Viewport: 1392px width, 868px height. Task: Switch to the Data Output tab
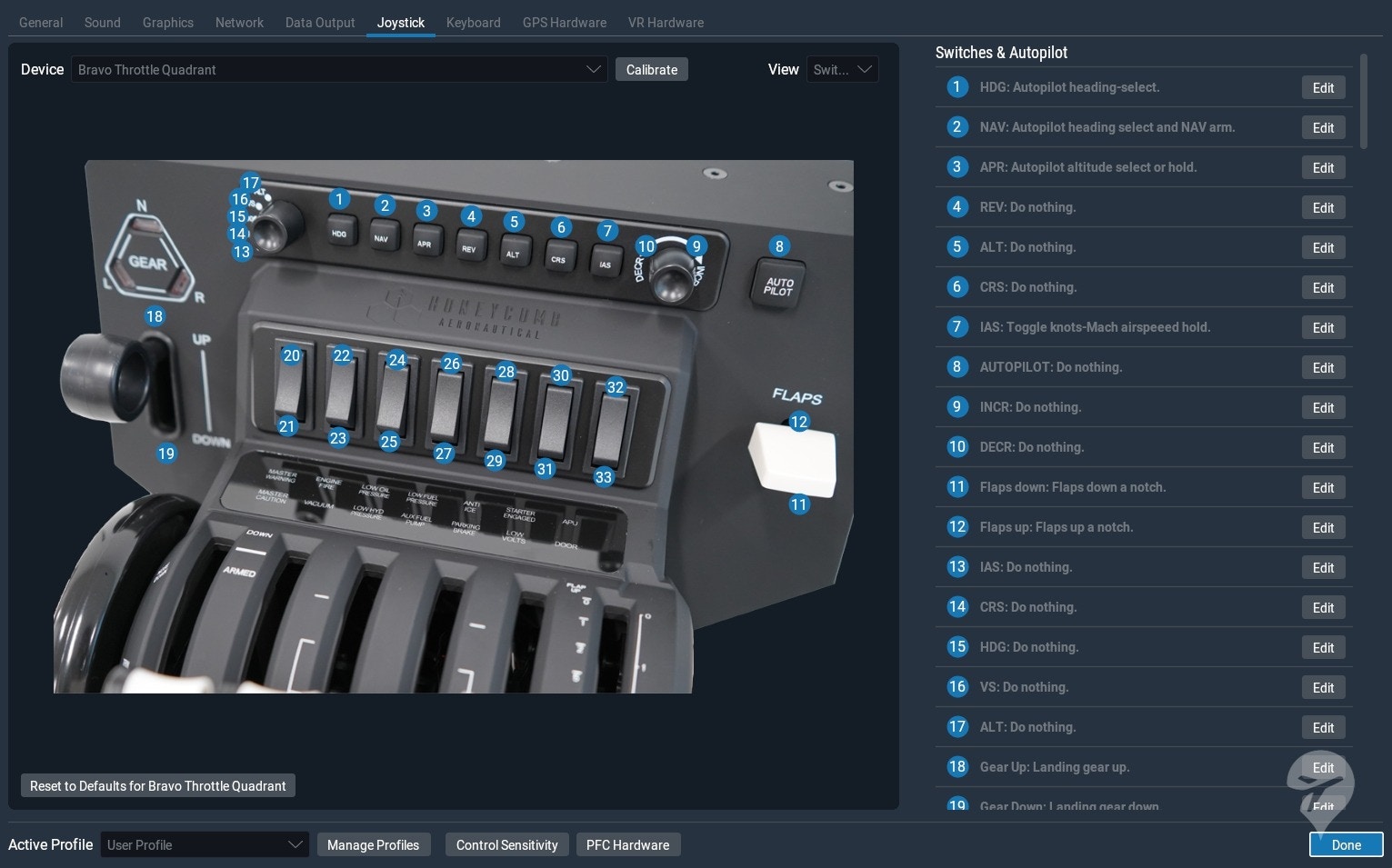point(320,23)
